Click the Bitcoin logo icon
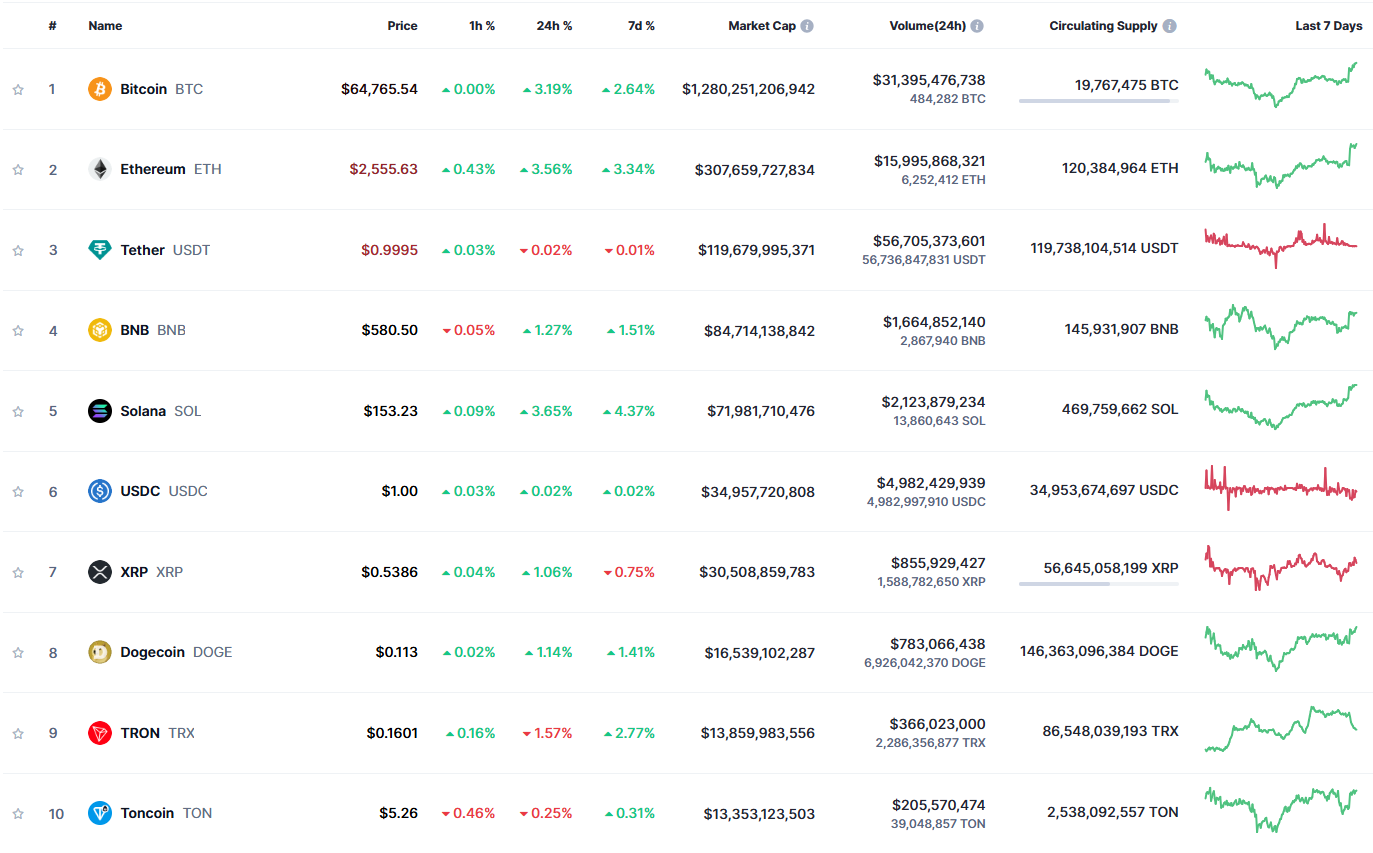The height and width of the screenshot is (853, 1373). (x=100, y=89)
